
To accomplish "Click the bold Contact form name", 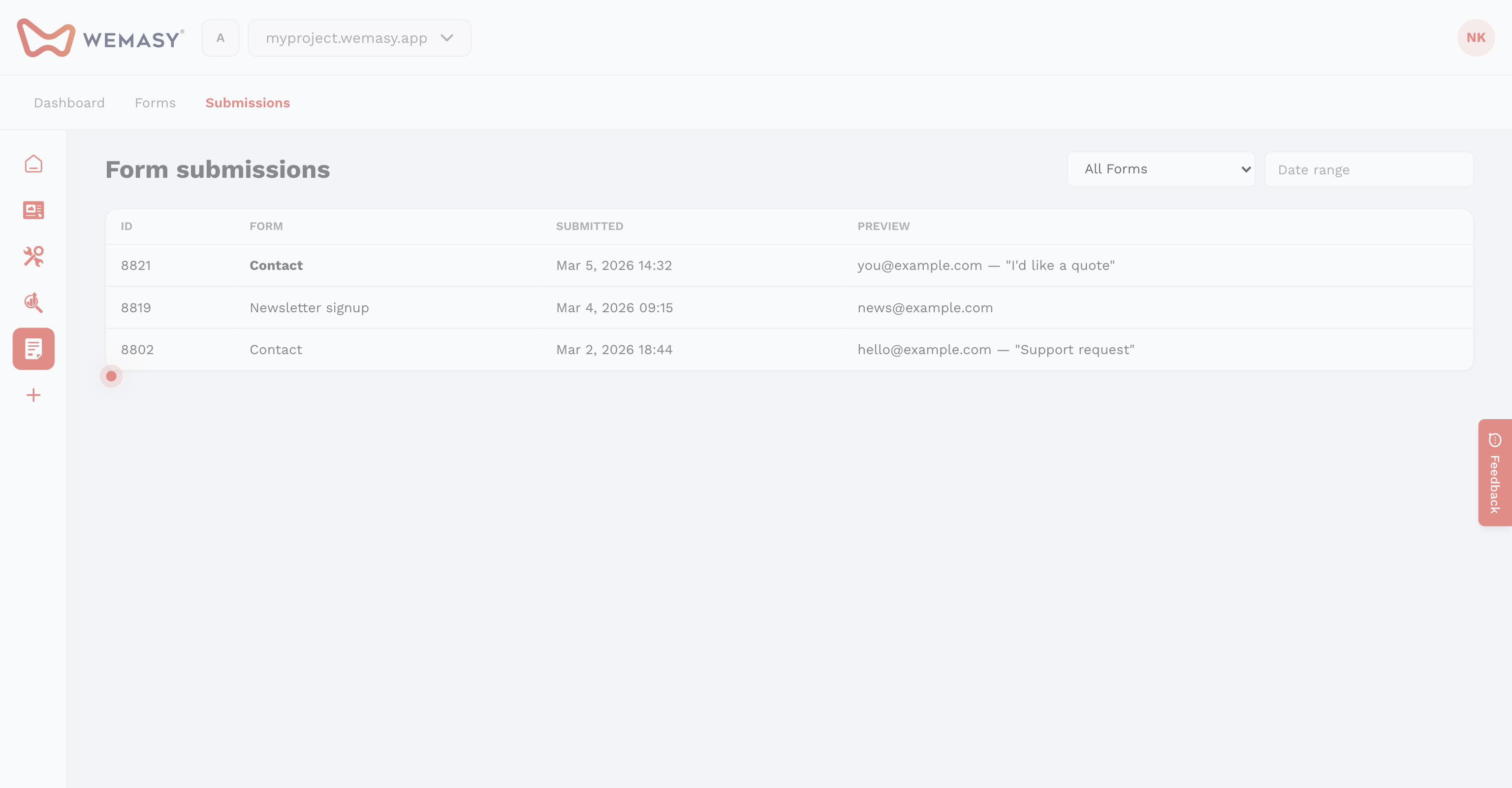I will [x=277, y=265].
